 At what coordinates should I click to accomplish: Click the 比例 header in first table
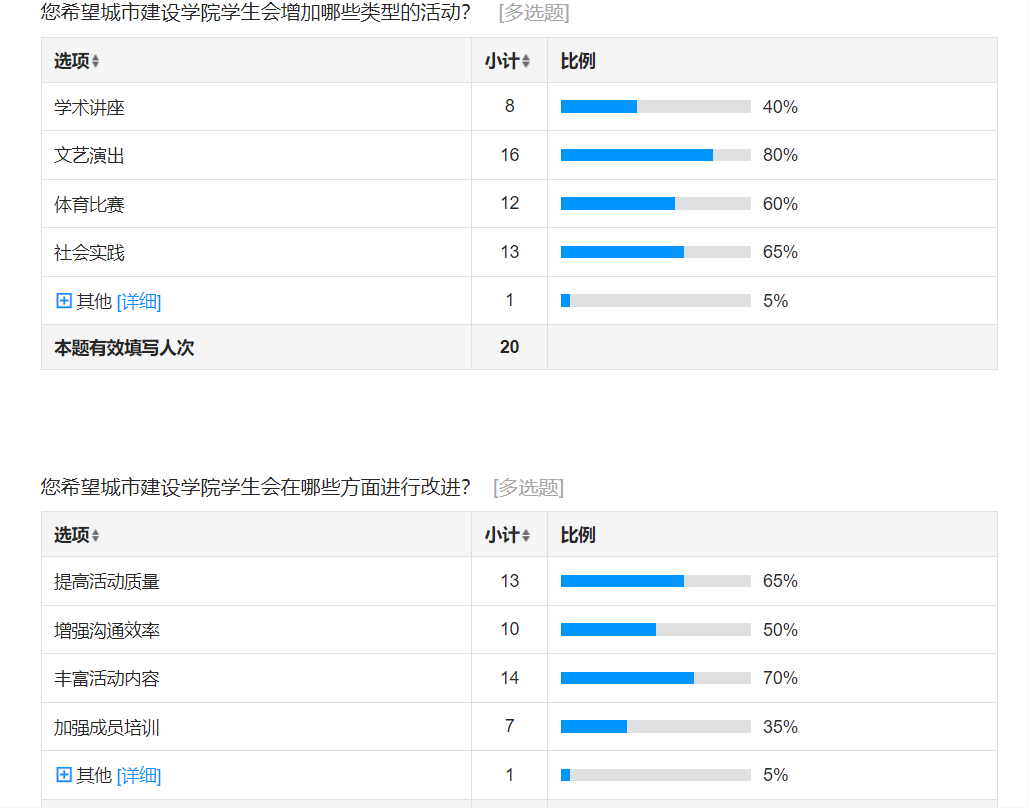(578, 61)
